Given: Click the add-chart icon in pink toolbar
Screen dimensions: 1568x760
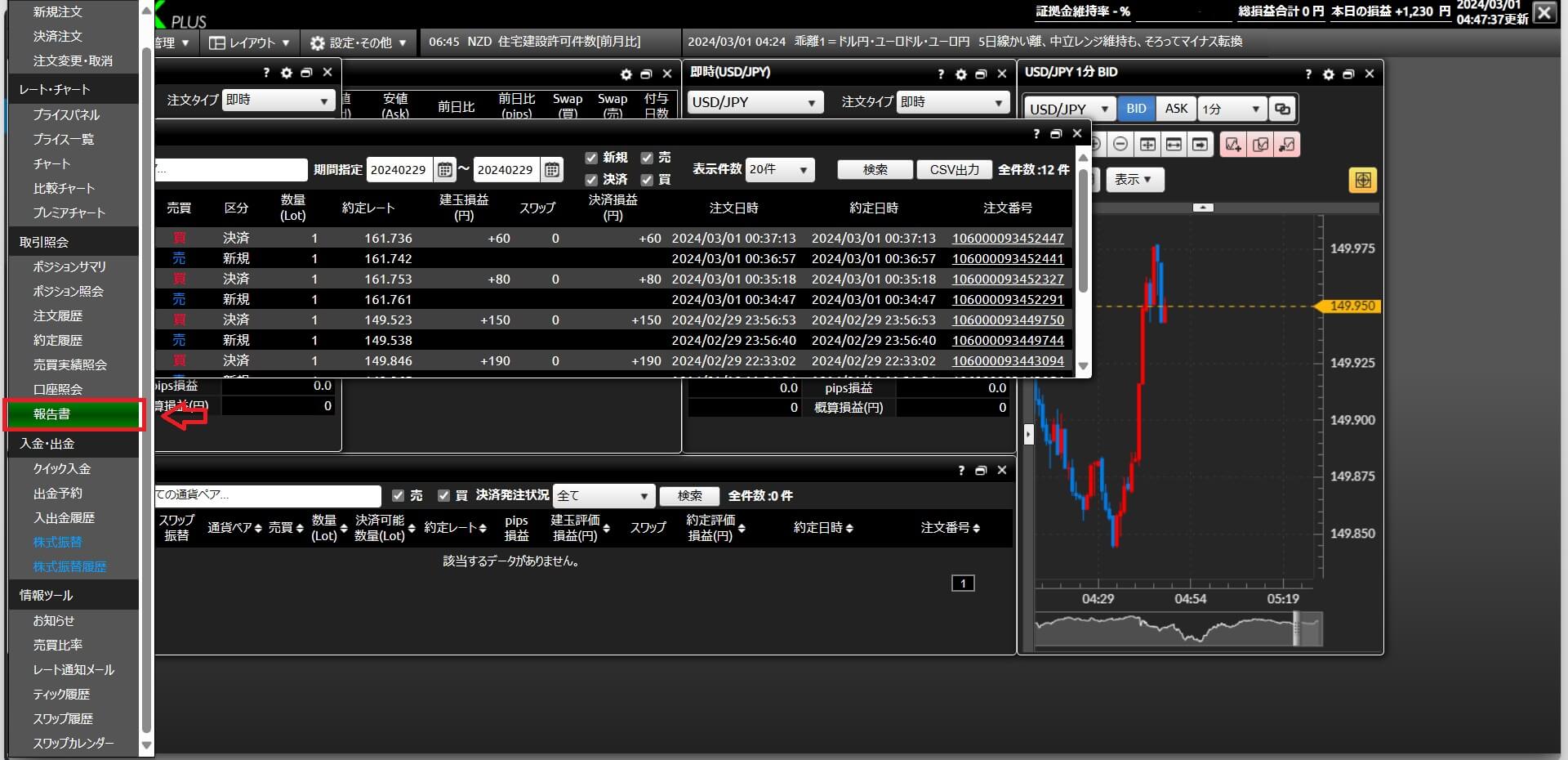Looking at the screenshot, I should coord(1233,145).
